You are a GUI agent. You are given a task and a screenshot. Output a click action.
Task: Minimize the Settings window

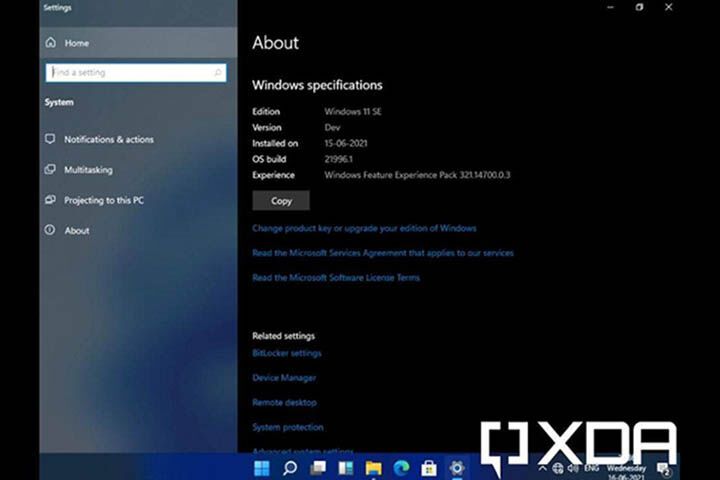click(x=610, y=7)
